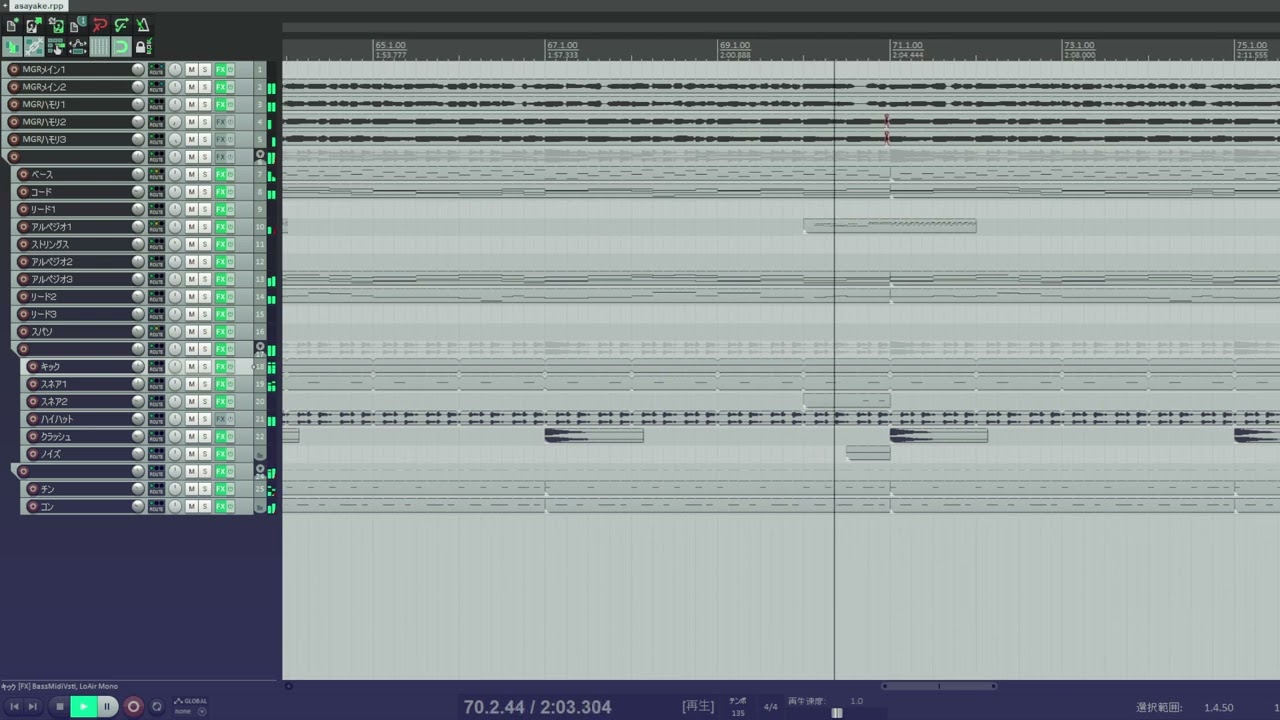Screen dimensions: 1280x720
Task: Bypass FX on リード2 track
Action: coord(230,297)
